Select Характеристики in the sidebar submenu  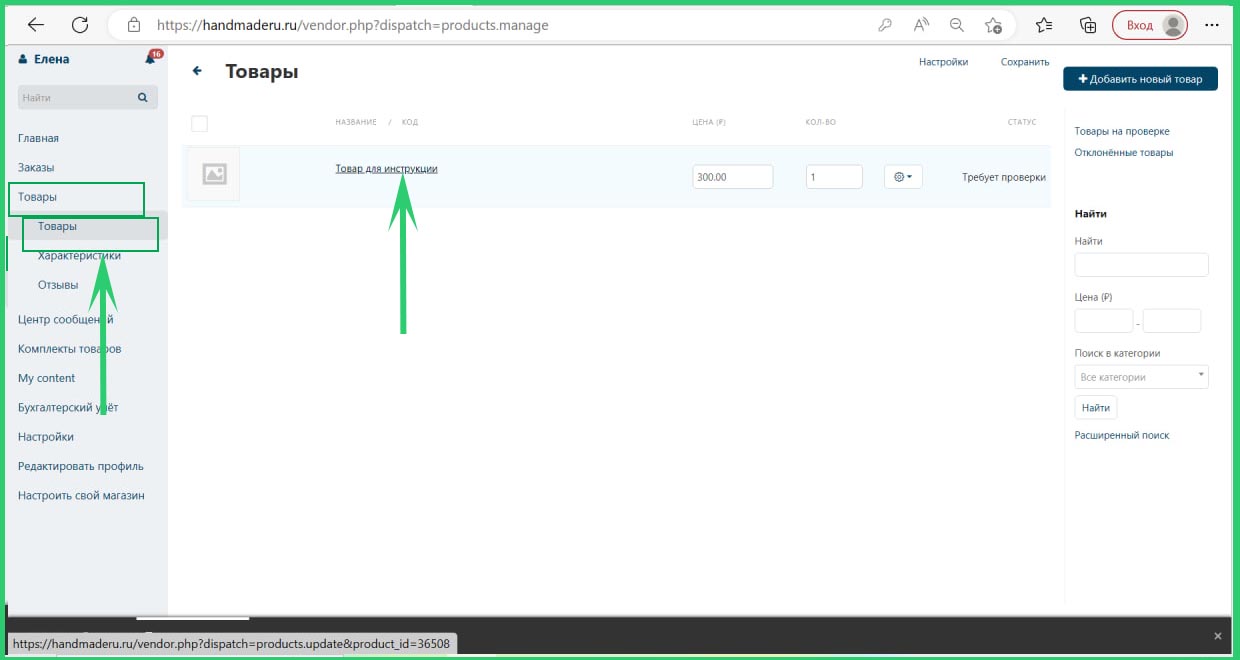pos(79,256)
